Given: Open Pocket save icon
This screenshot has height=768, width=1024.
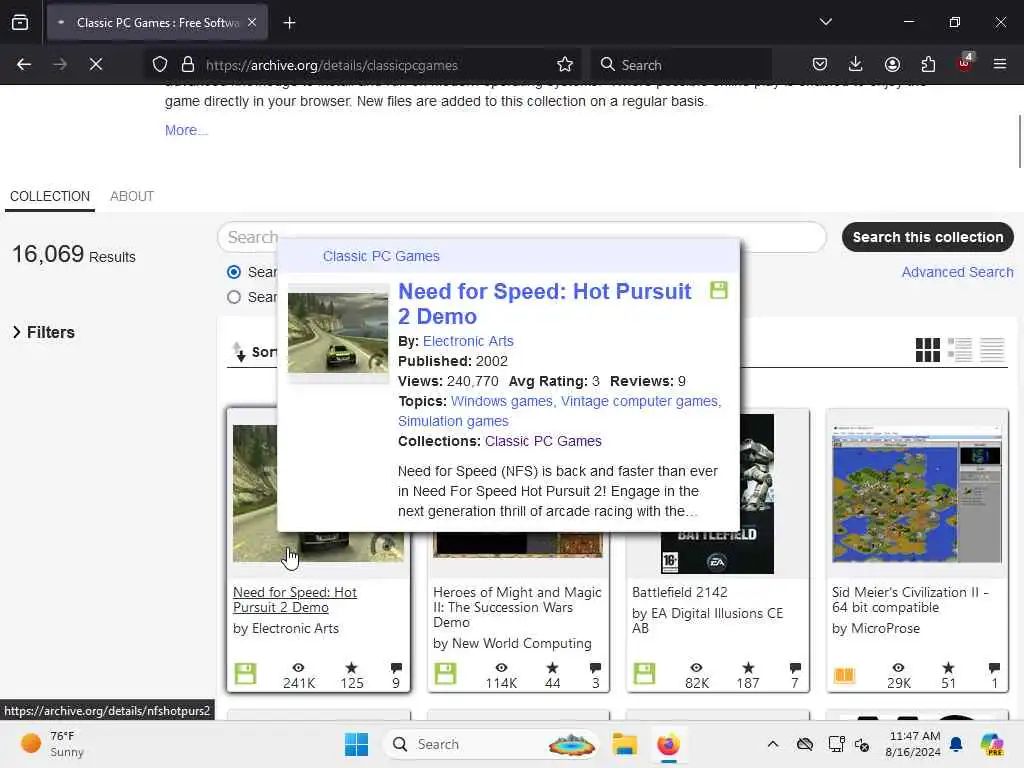Looking at the screenshot, I should (820, 64).
